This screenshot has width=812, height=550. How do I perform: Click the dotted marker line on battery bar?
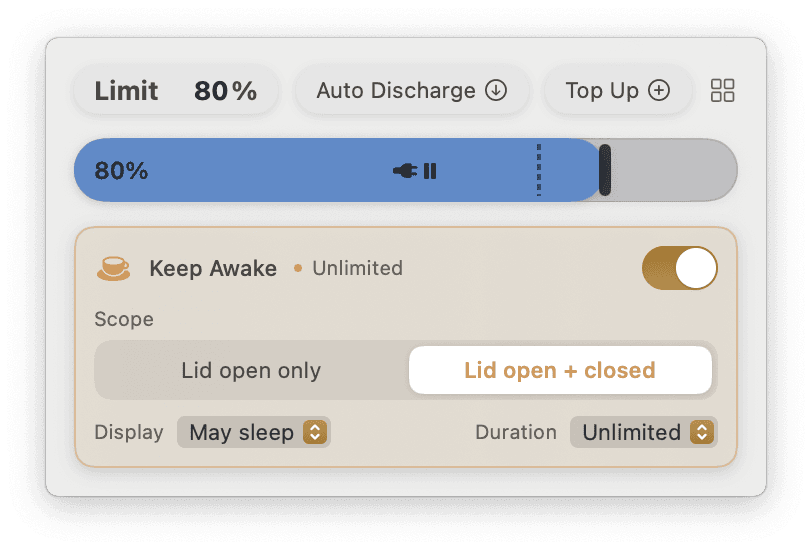(539, 170)
